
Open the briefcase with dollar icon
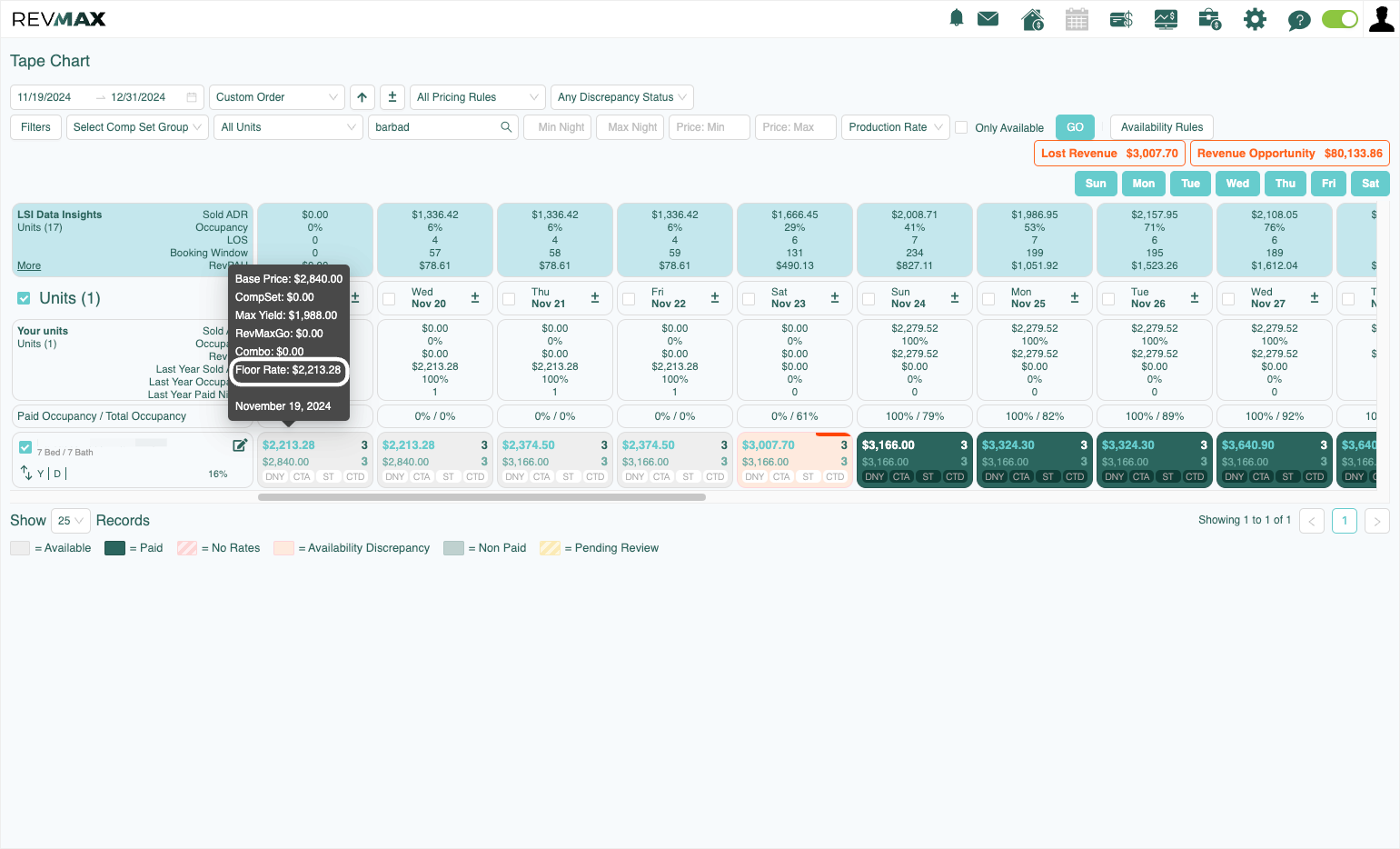pyautogui.click(x=1209, y=19)
